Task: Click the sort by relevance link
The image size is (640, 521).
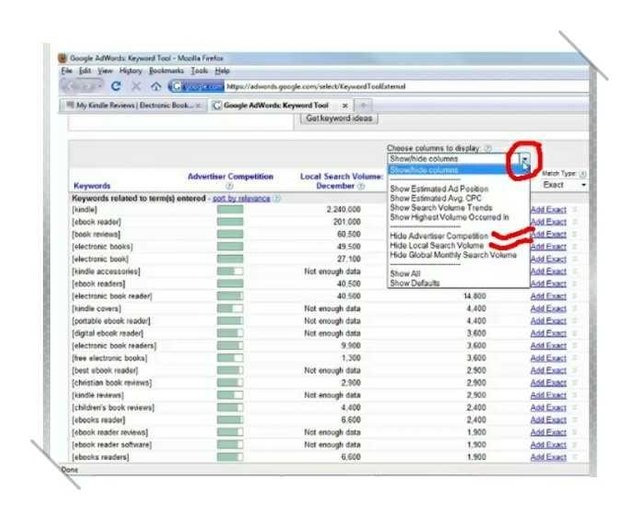Action: pos(241,198)
